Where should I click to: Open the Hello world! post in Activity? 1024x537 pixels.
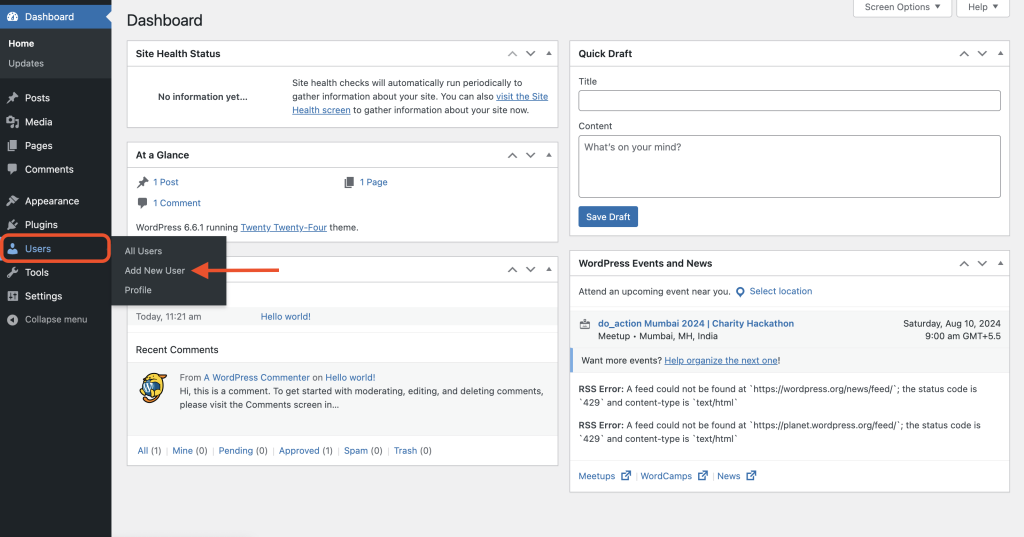[x=285, y=317]
